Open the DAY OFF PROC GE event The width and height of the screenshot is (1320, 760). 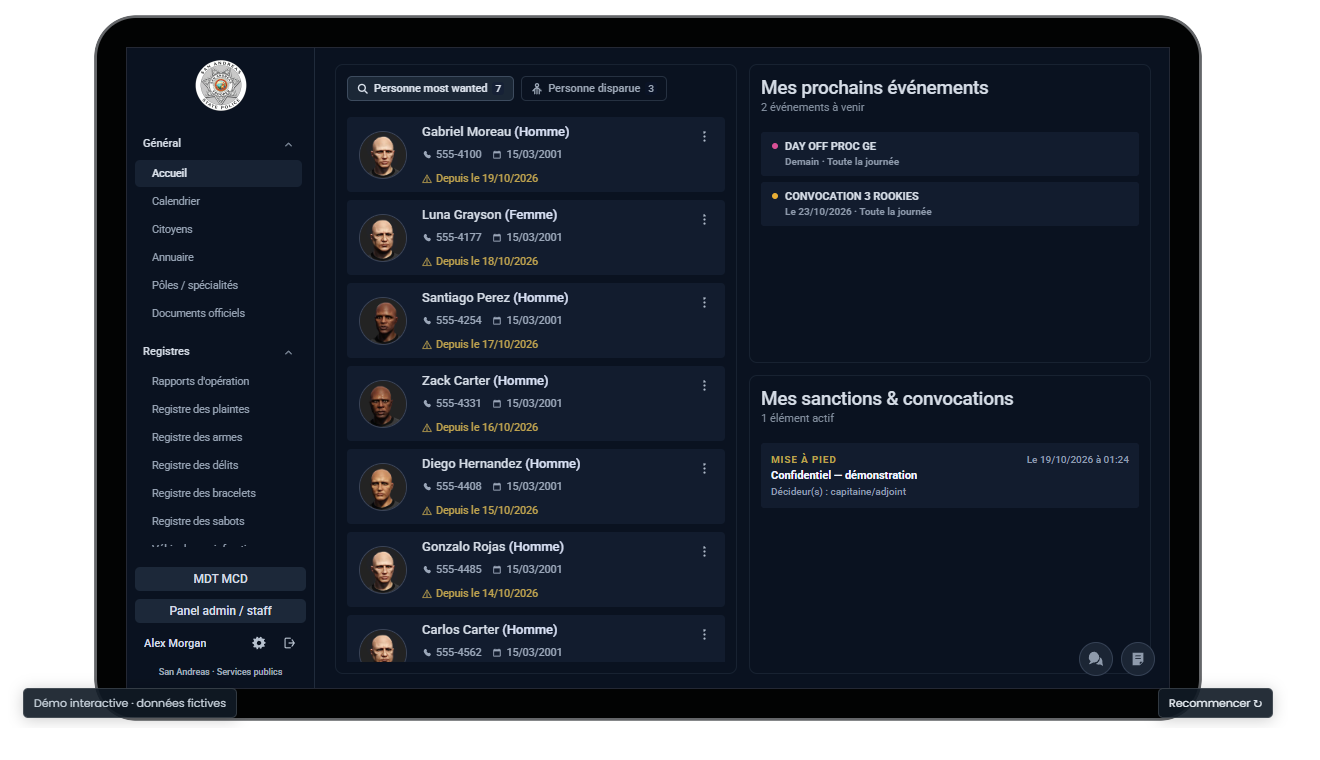click(x=949, y=154)
